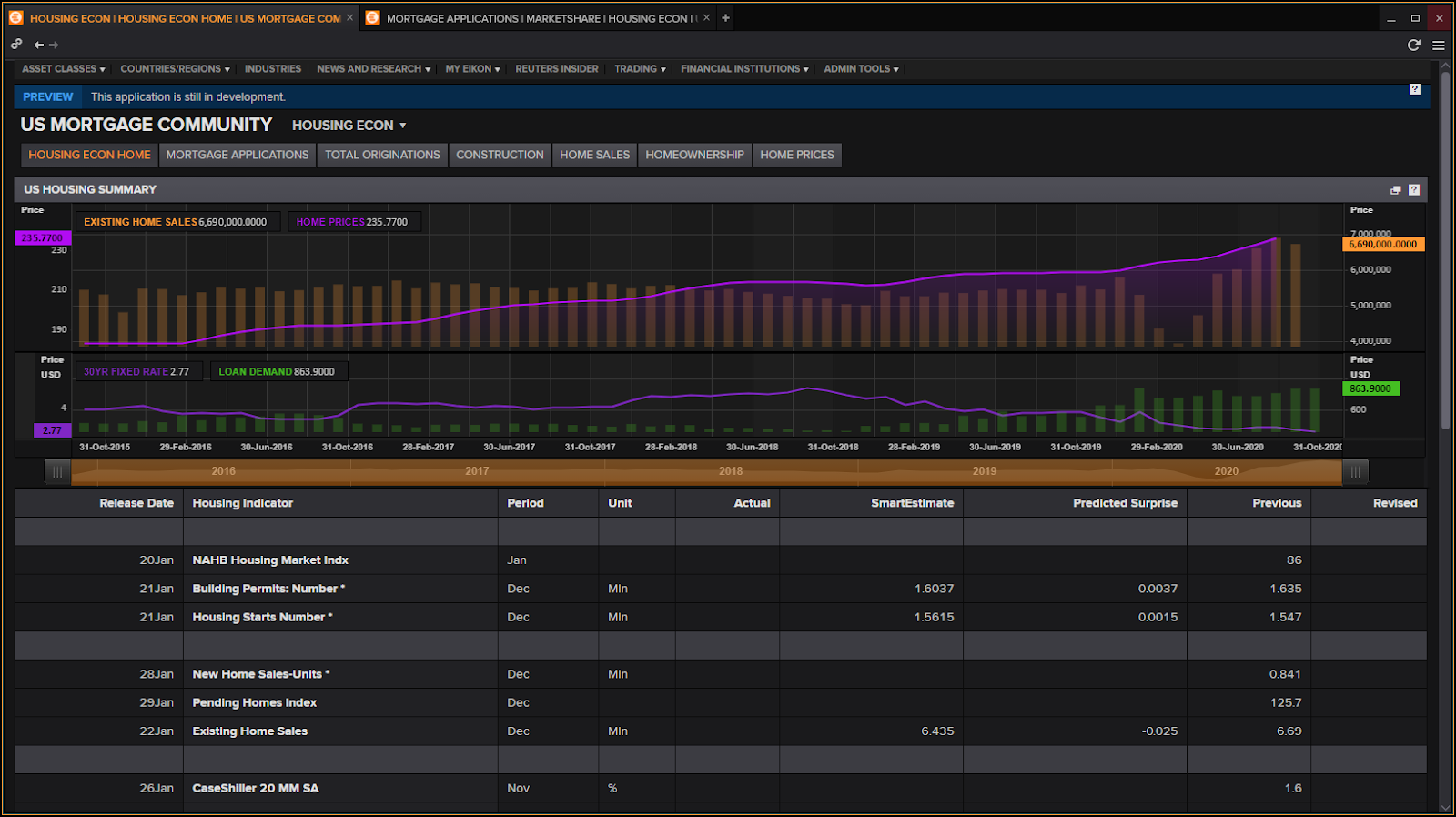Image resolution: width=1456 pixels, height=817 pixels.
Task: Switch to the Home Sales tab
Action: coord(595,155)
